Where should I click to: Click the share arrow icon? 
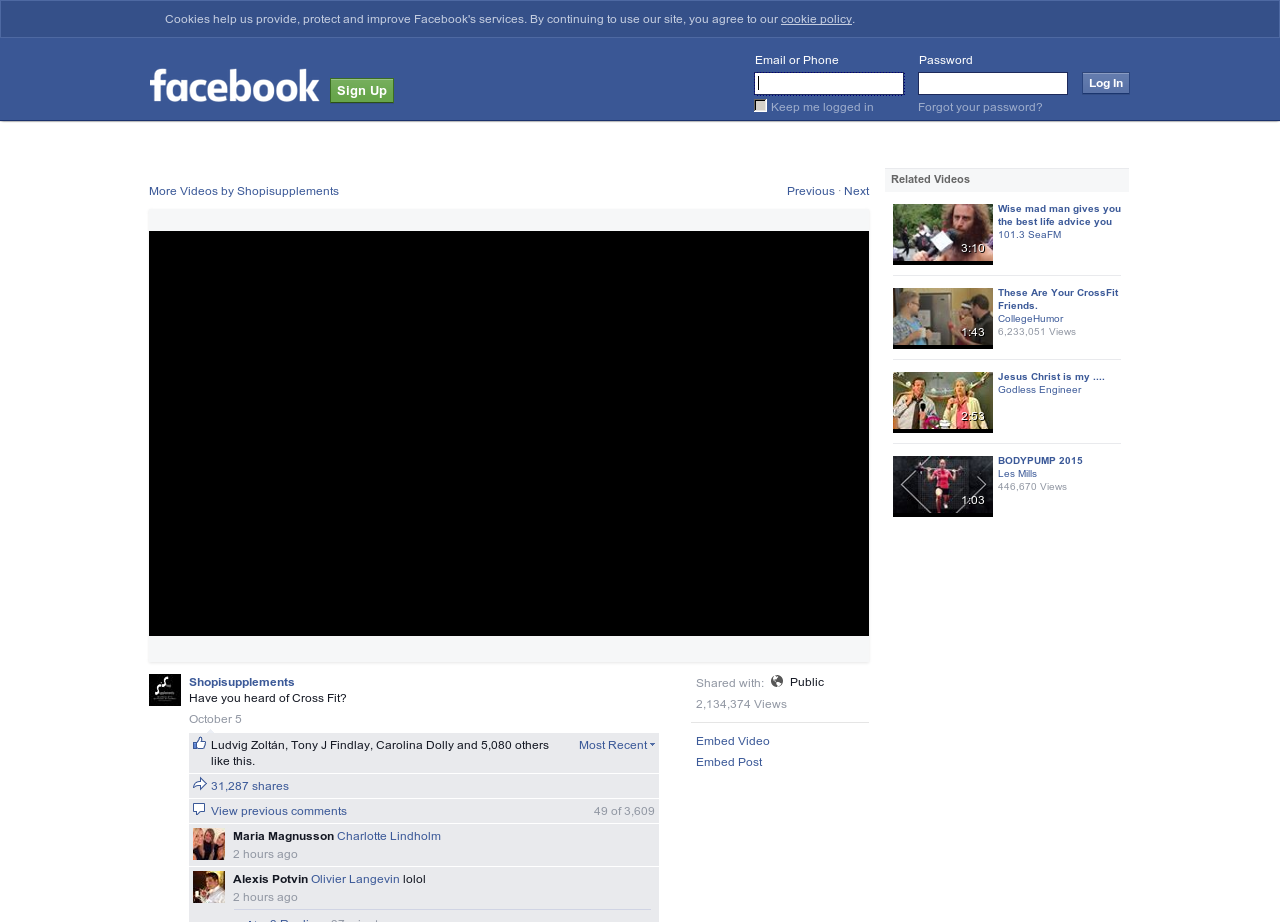tap(199, 784)
